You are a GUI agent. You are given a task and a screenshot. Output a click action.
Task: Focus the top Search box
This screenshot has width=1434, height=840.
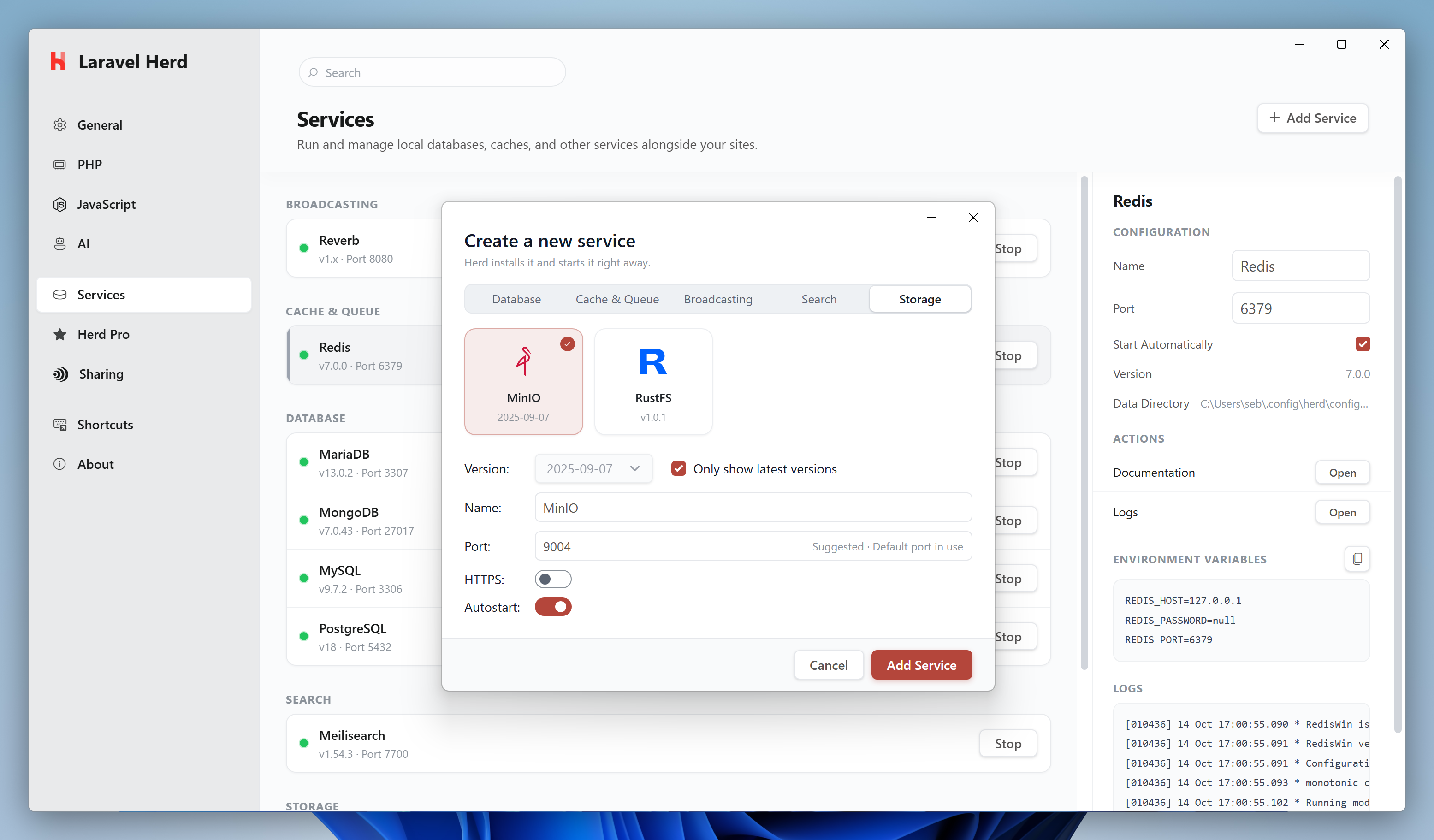432,72
